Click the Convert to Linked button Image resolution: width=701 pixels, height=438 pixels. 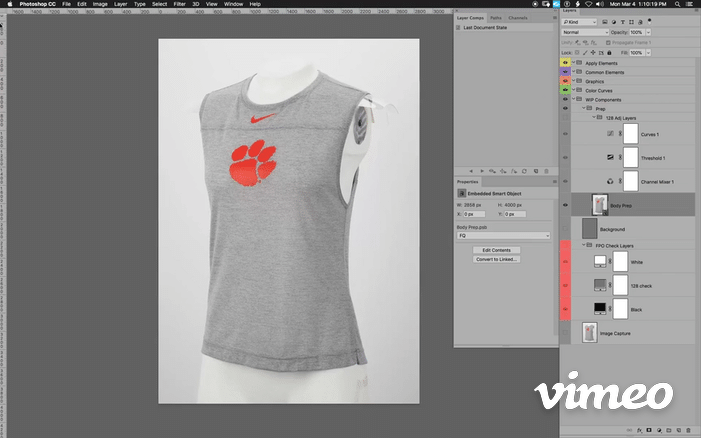tap(496, 259)
